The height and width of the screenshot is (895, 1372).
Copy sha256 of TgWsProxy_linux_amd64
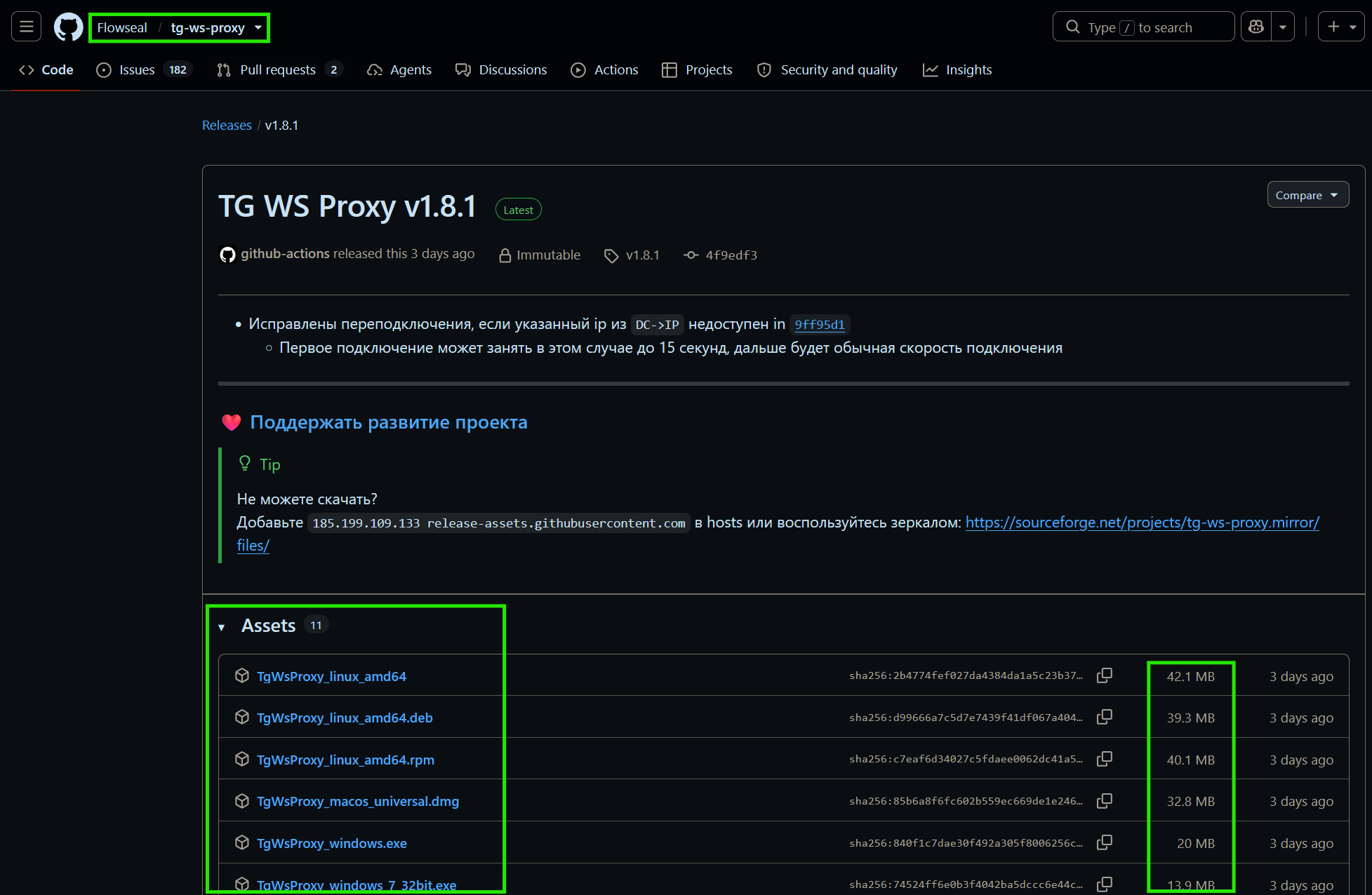coord(1105,675)
